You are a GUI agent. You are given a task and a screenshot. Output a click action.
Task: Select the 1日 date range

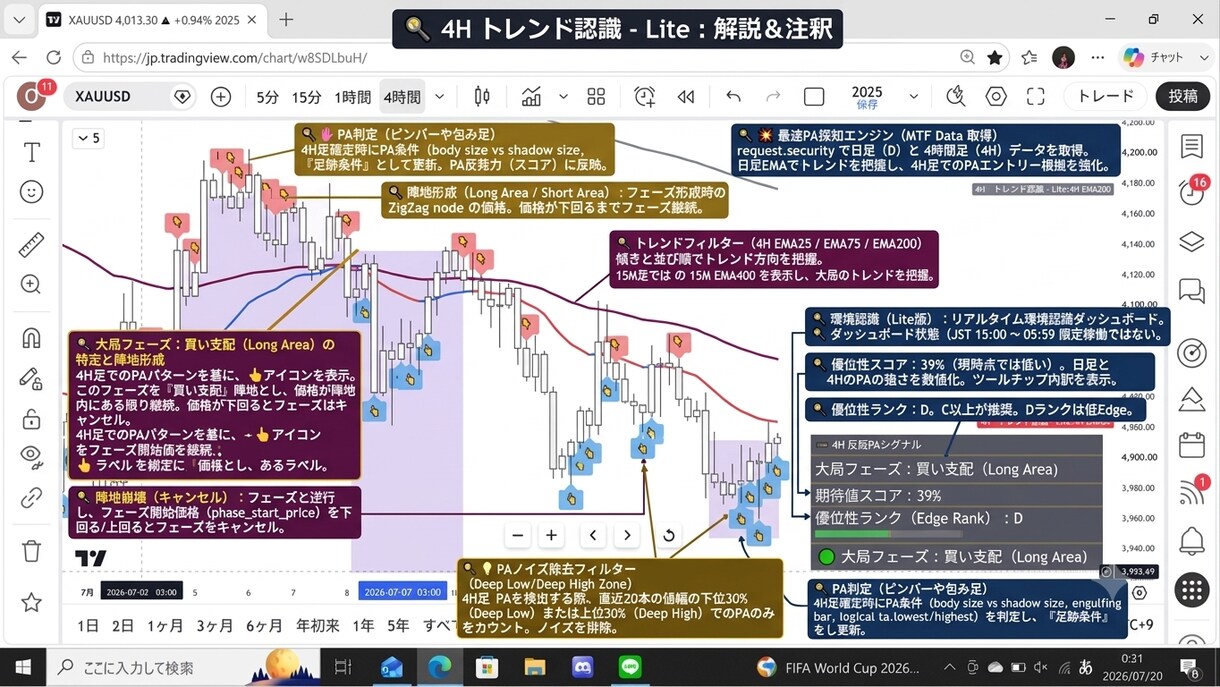pos(88,626)
